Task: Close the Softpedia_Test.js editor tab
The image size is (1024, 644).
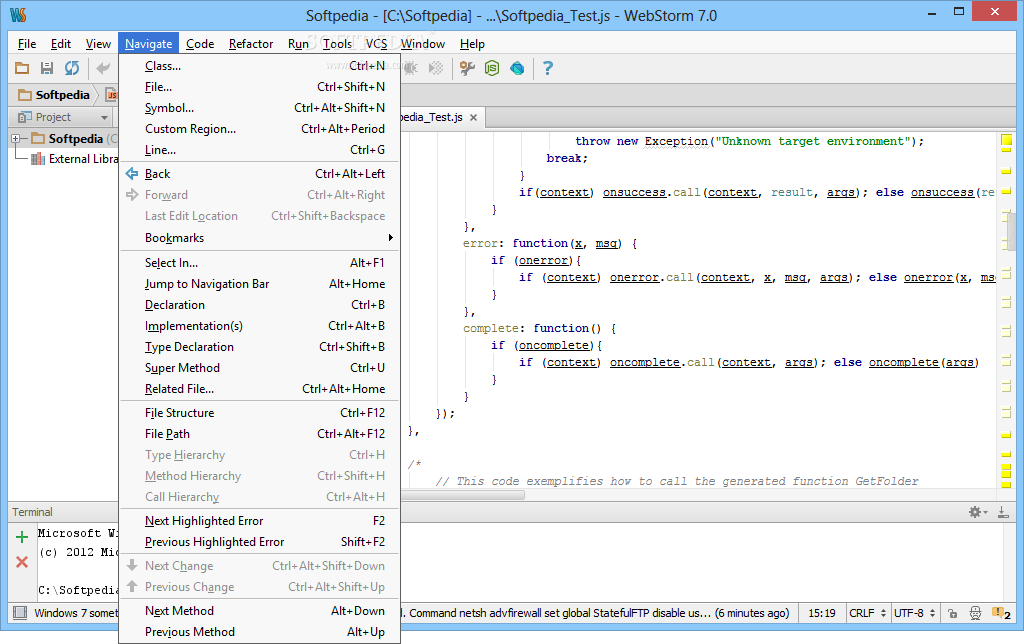Action: tap(473, 118)
